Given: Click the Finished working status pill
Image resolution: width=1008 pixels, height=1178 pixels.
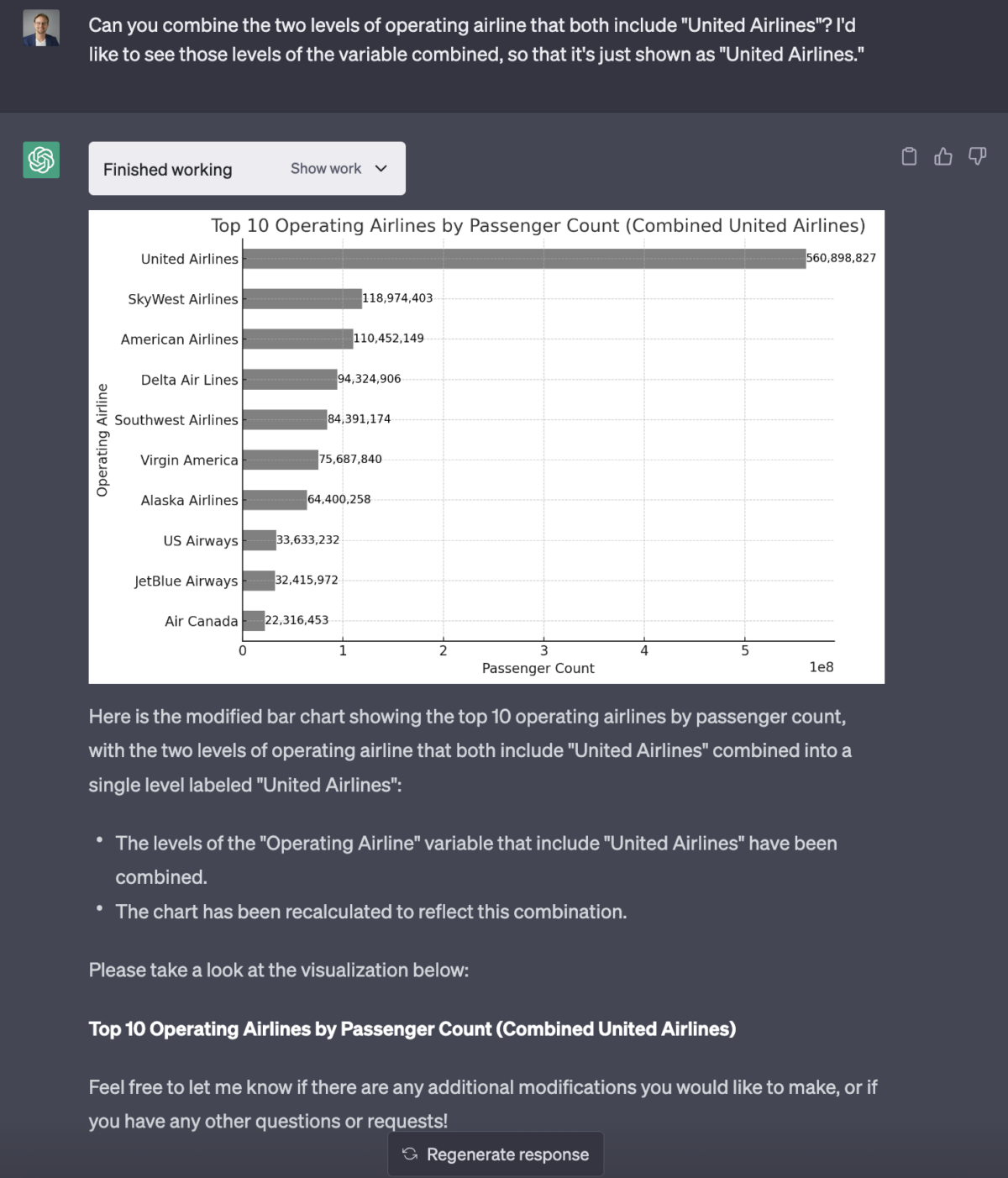Looking at the screenshot, I should point(167,169).
